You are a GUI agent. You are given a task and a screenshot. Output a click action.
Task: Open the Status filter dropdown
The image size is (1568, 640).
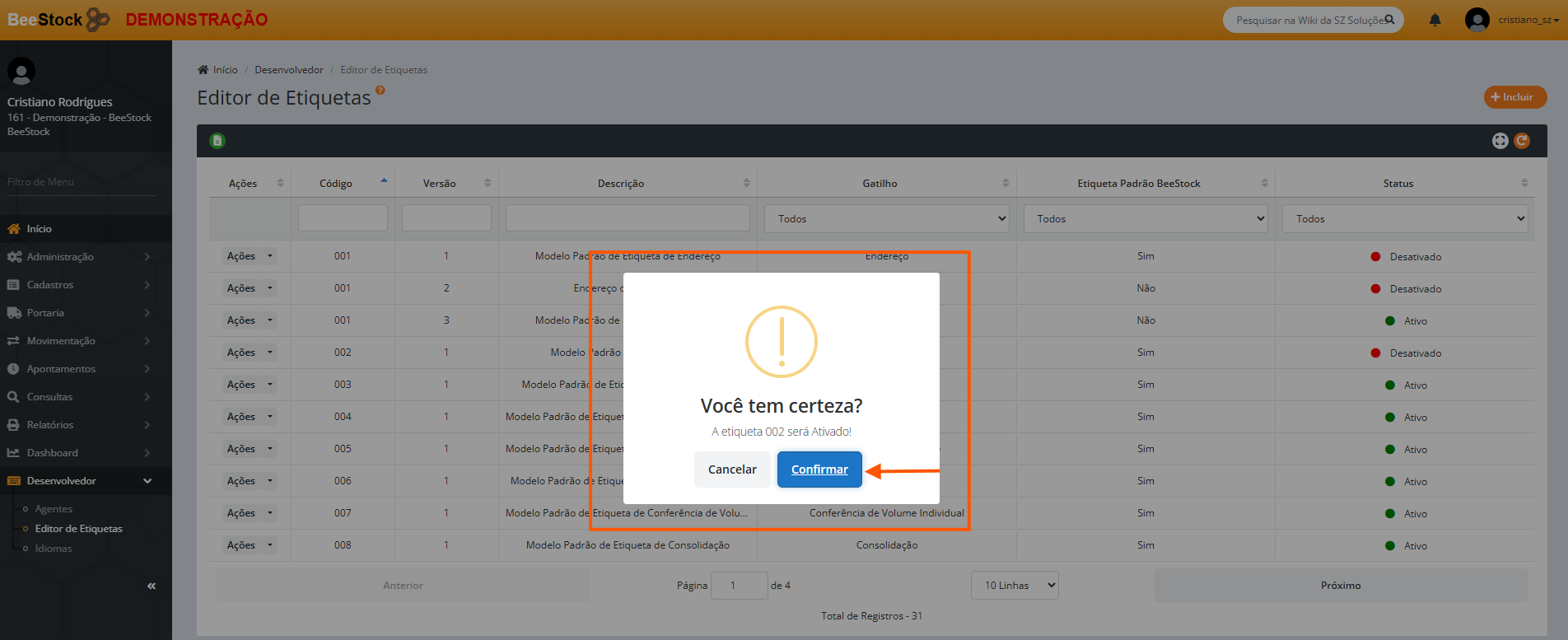click(1404, 219)
